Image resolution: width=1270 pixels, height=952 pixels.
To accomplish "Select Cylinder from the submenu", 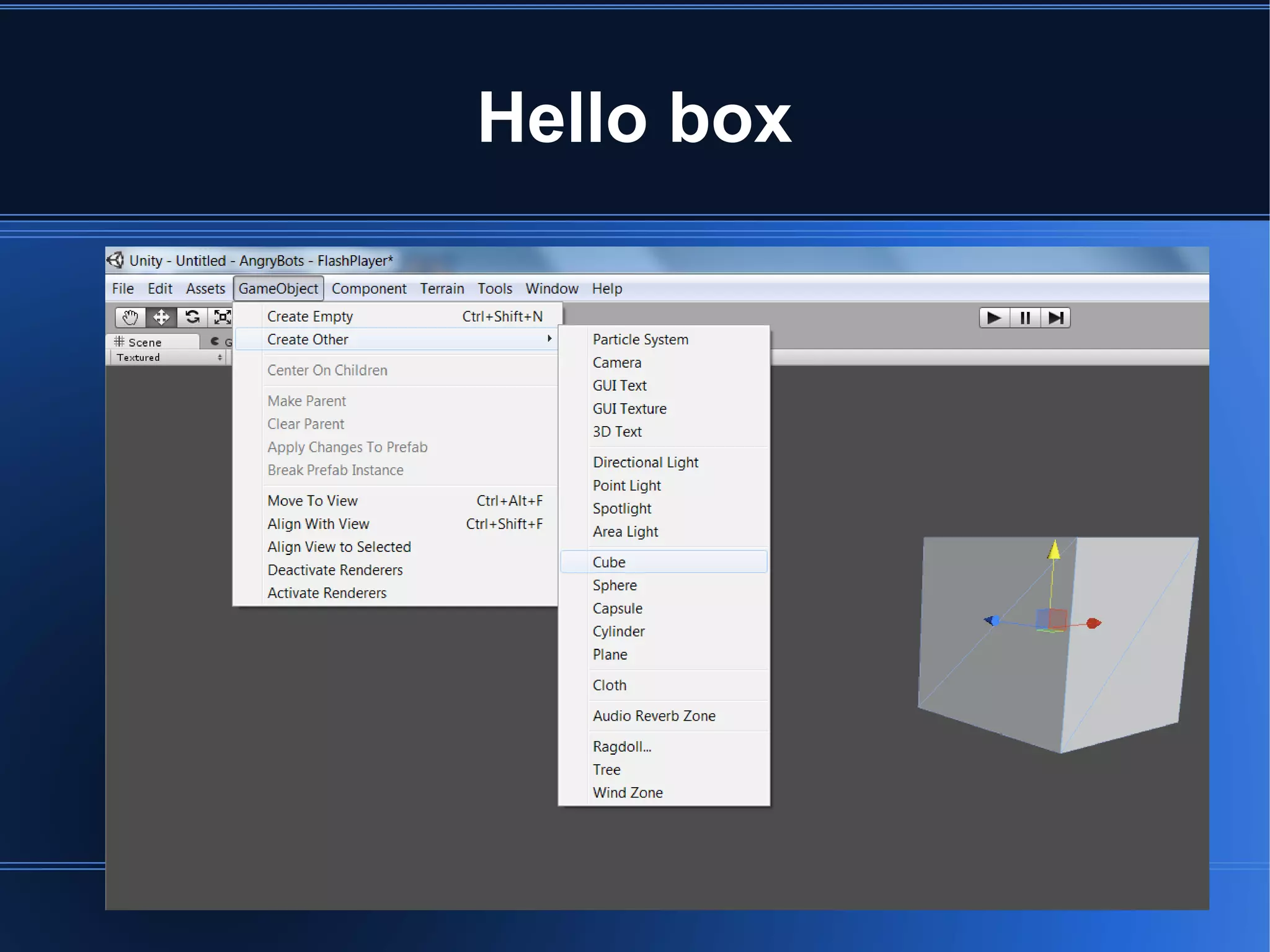I will pos(664,631).
